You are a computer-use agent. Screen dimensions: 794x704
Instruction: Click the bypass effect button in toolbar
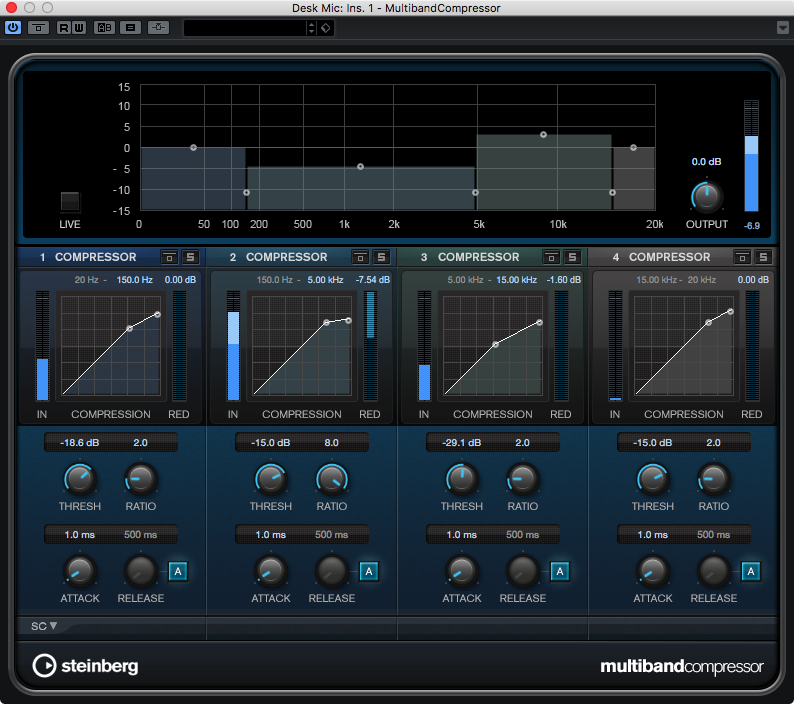[x=38, y=27]
